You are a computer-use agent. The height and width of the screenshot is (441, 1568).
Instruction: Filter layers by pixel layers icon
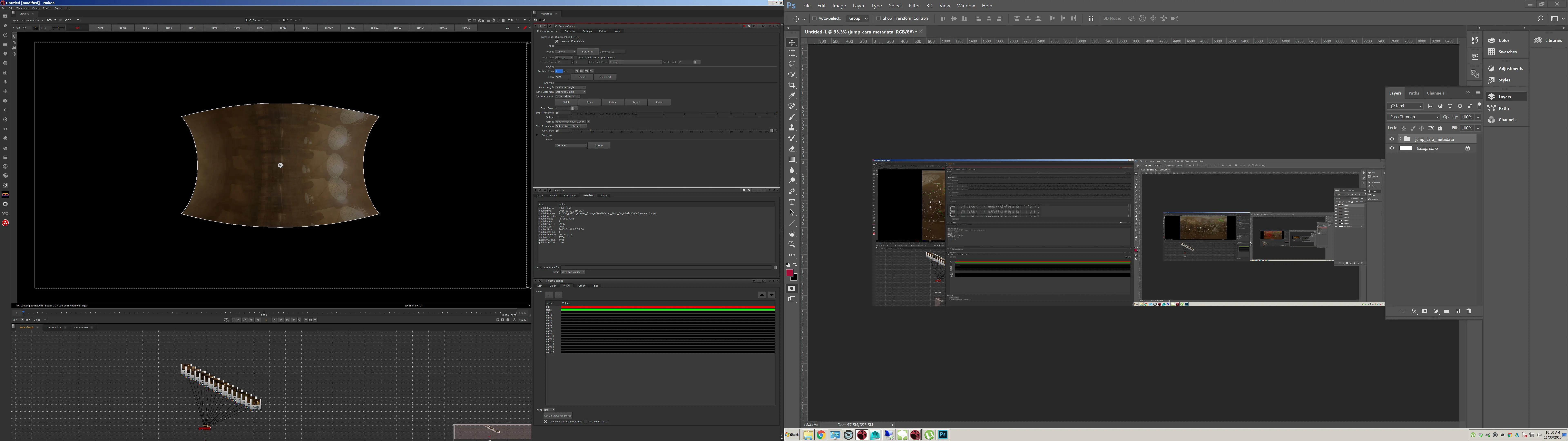pos(1430,106)
